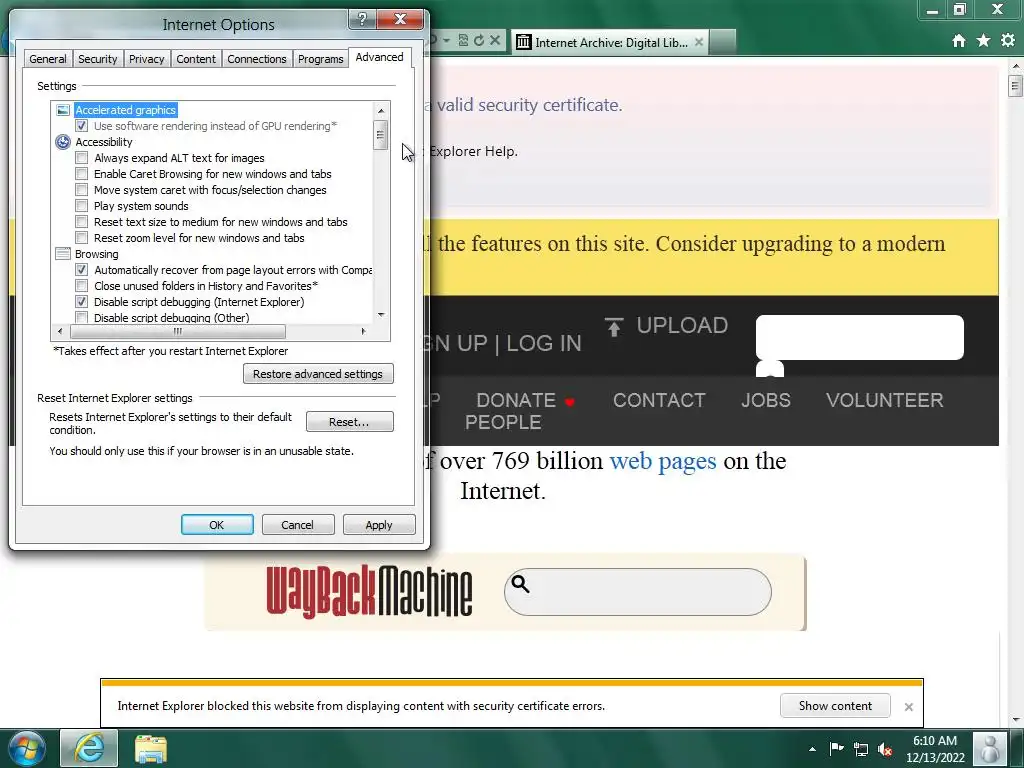Check Close unused folders in History and Favorites
This screenshot has width=1024, height=768.
[x=82, y=285]
